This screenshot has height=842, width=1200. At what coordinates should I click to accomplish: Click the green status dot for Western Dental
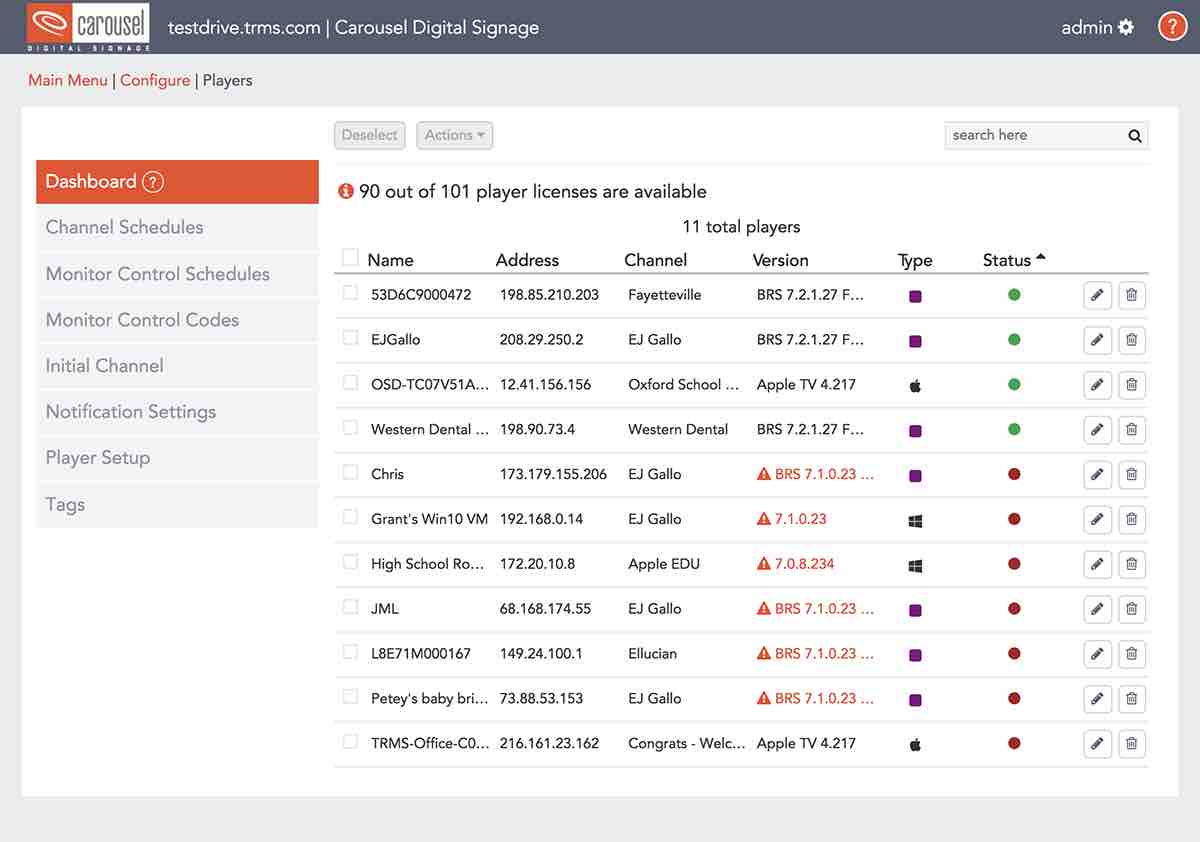coord(1014,429)
